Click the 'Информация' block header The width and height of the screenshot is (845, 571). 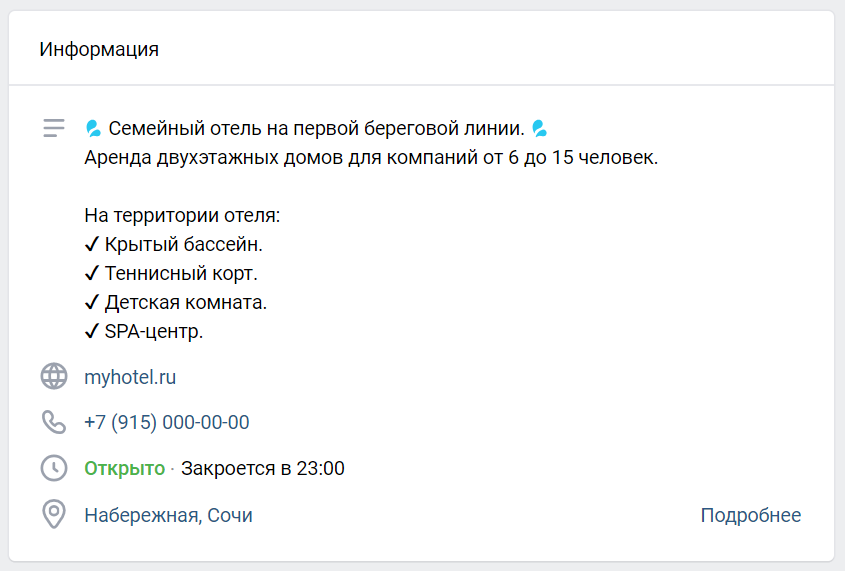[99, 49]
